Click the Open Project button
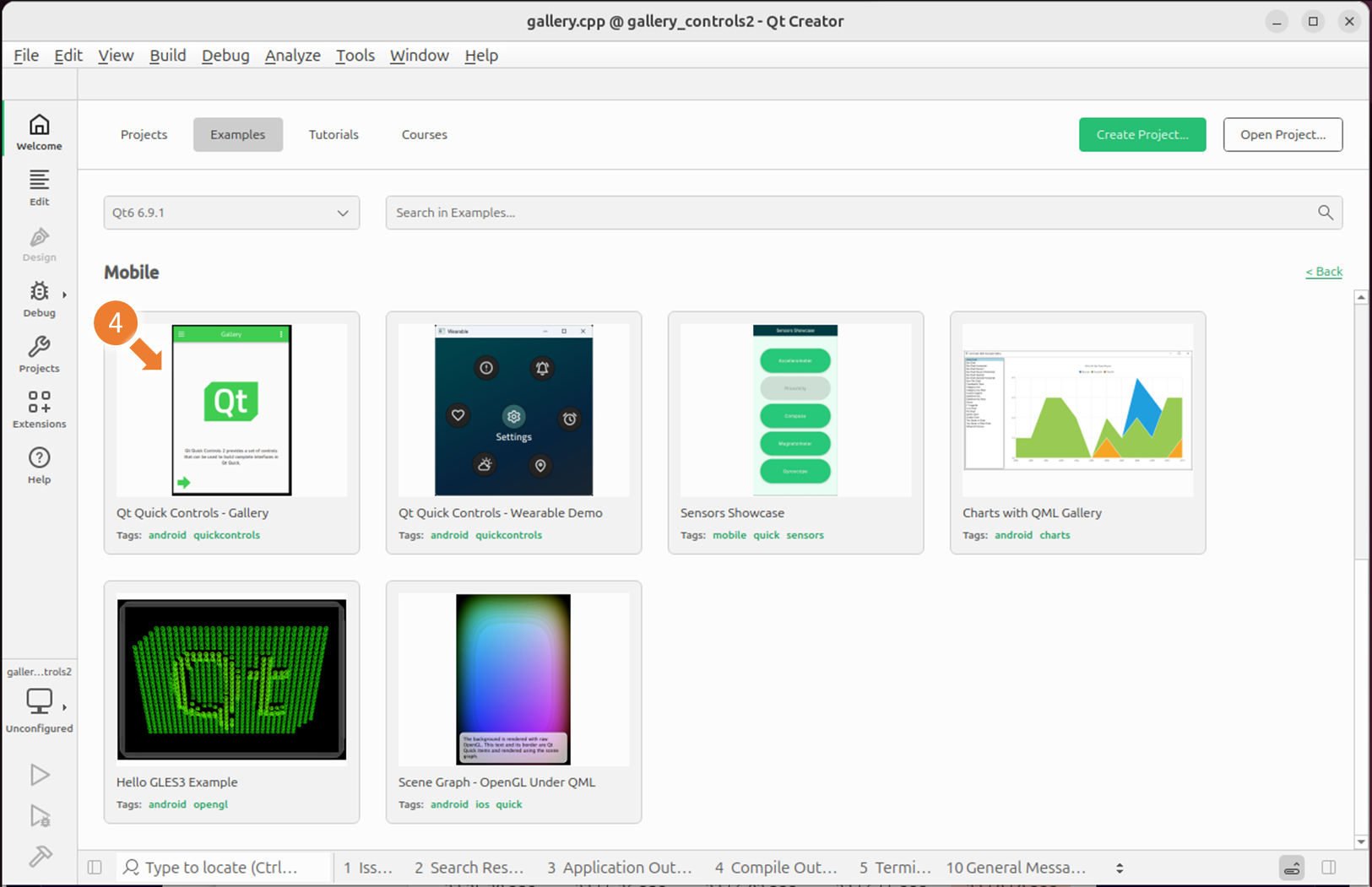This screenshot has width=1372, height=887. [1283, 135]
